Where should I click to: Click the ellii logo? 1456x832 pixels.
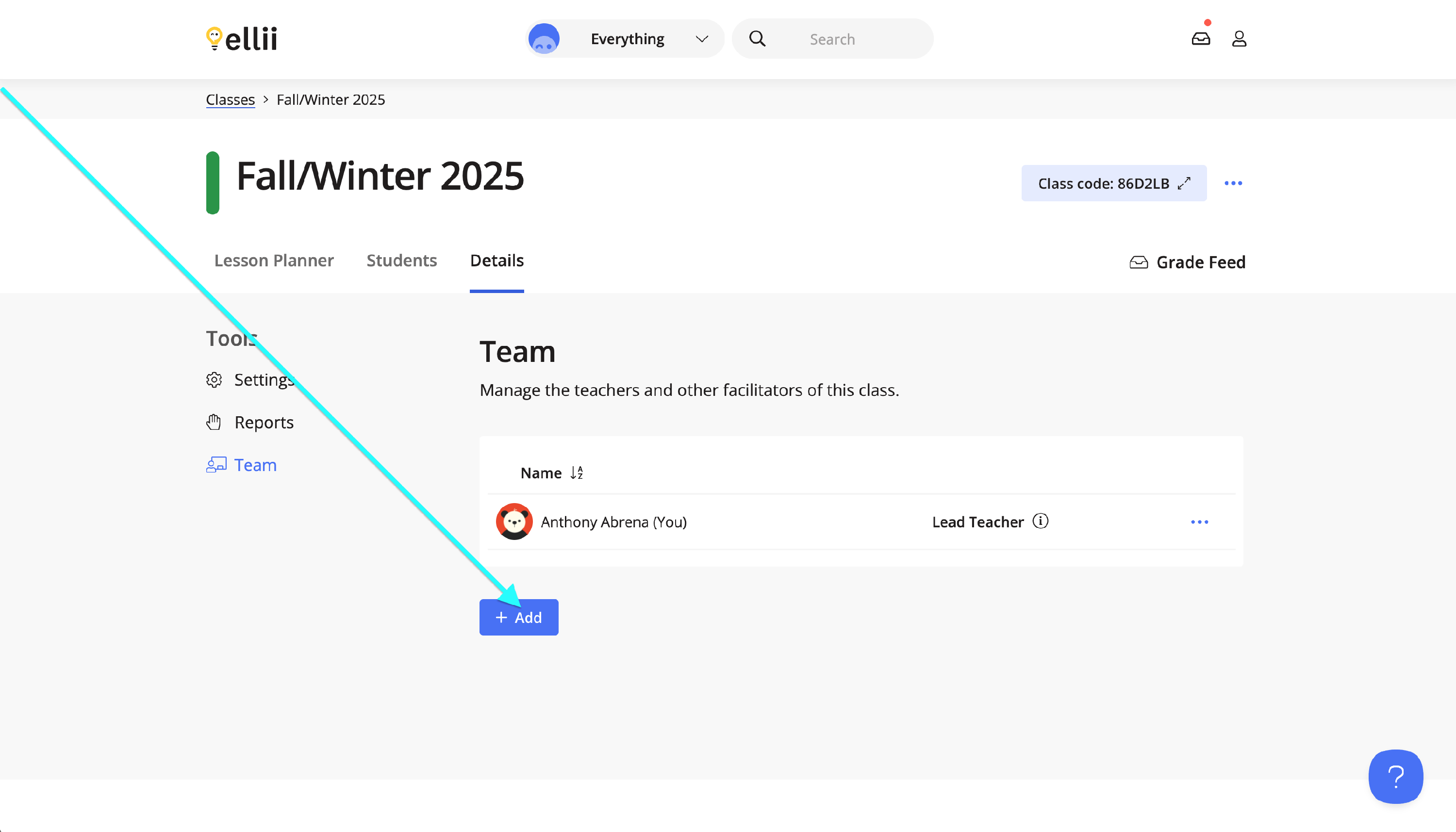point(242,39)
